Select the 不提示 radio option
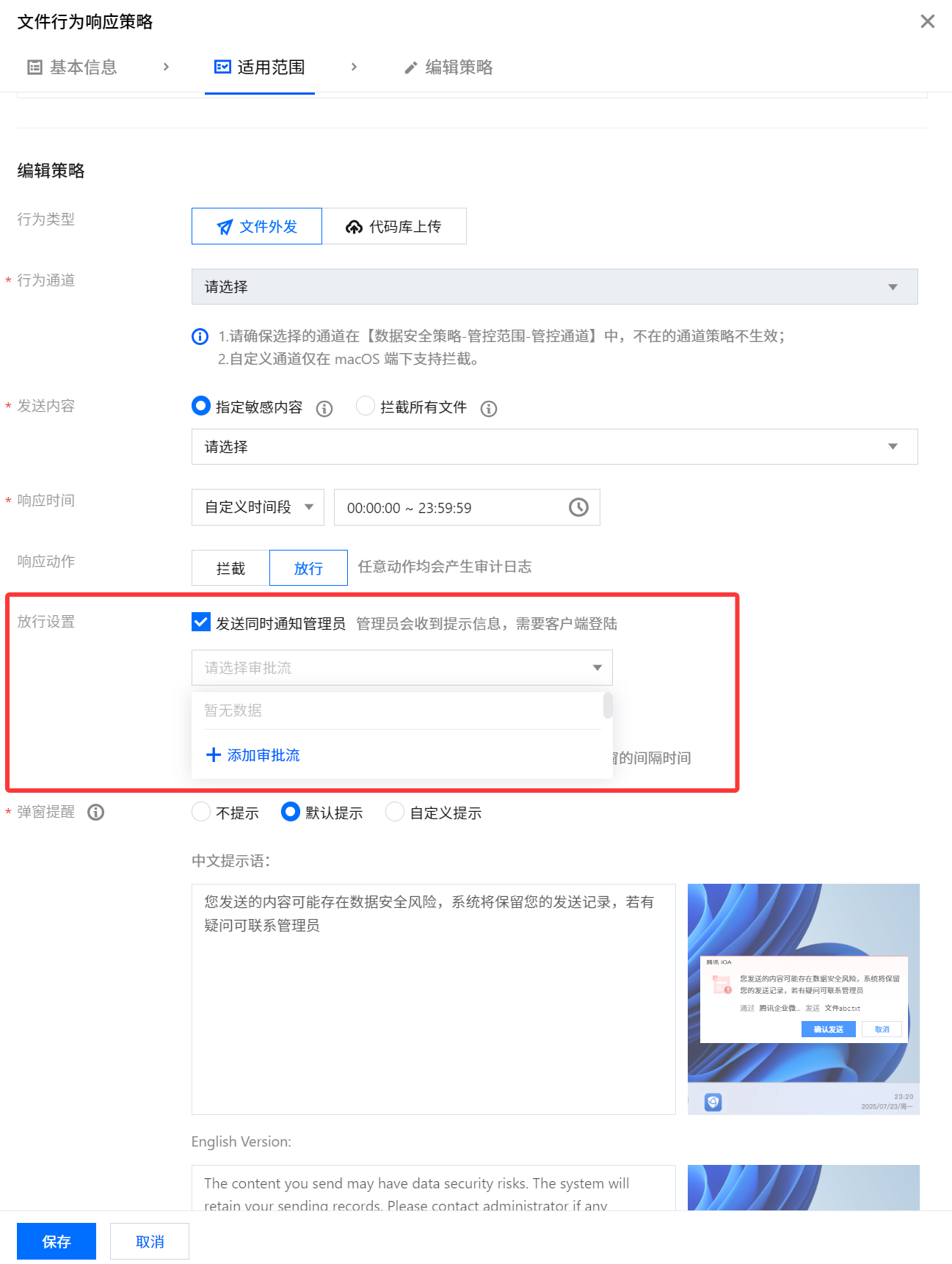Screen dimensions: 952x1264 tap(201, 812)
